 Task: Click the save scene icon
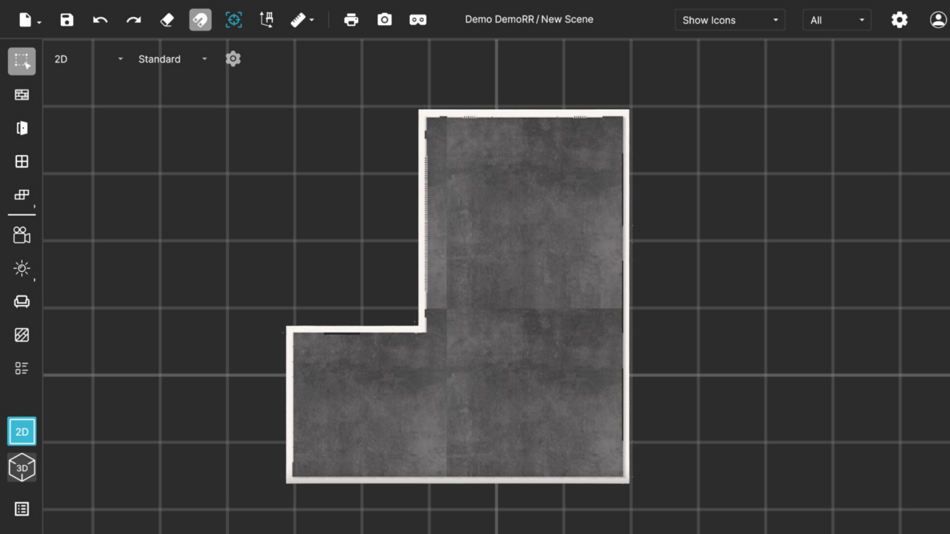[x=67, y=20]
